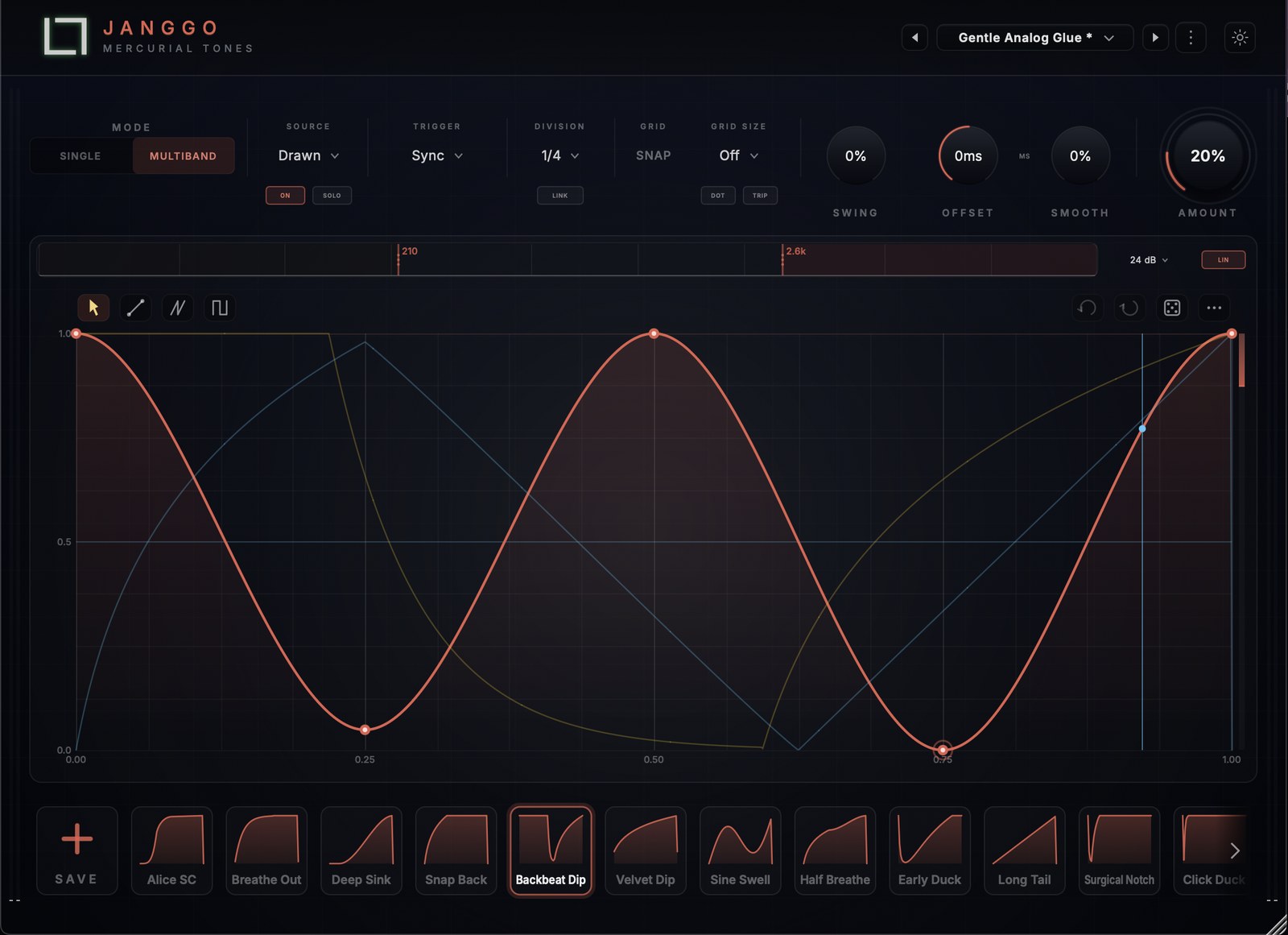Viewport: 1288px width, 935px height.
Task: Open the Source dropdown showing Drawn
Action: (308, 155)
